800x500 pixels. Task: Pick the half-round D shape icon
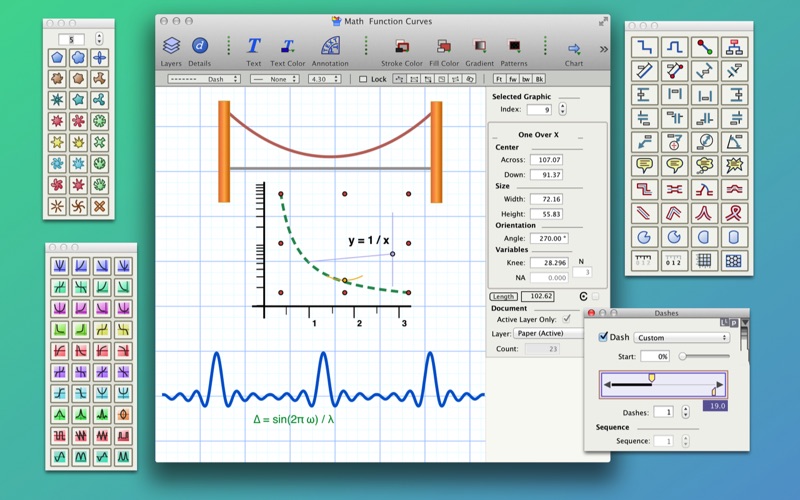click(x=705, y=237)
